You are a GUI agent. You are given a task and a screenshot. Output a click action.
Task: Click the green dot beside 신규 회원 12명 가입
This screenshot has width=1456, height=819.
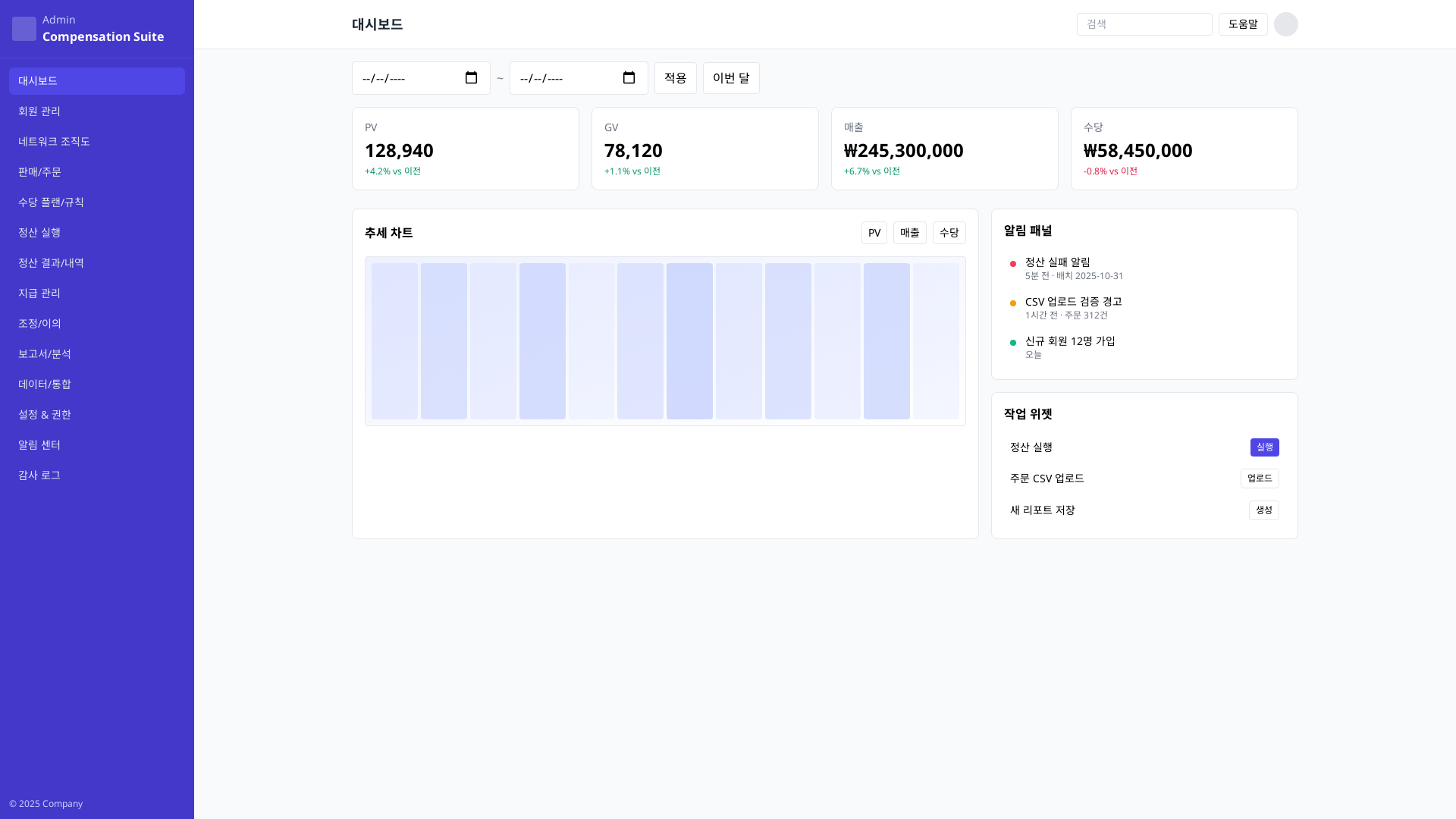click(x=1012, y=342)
